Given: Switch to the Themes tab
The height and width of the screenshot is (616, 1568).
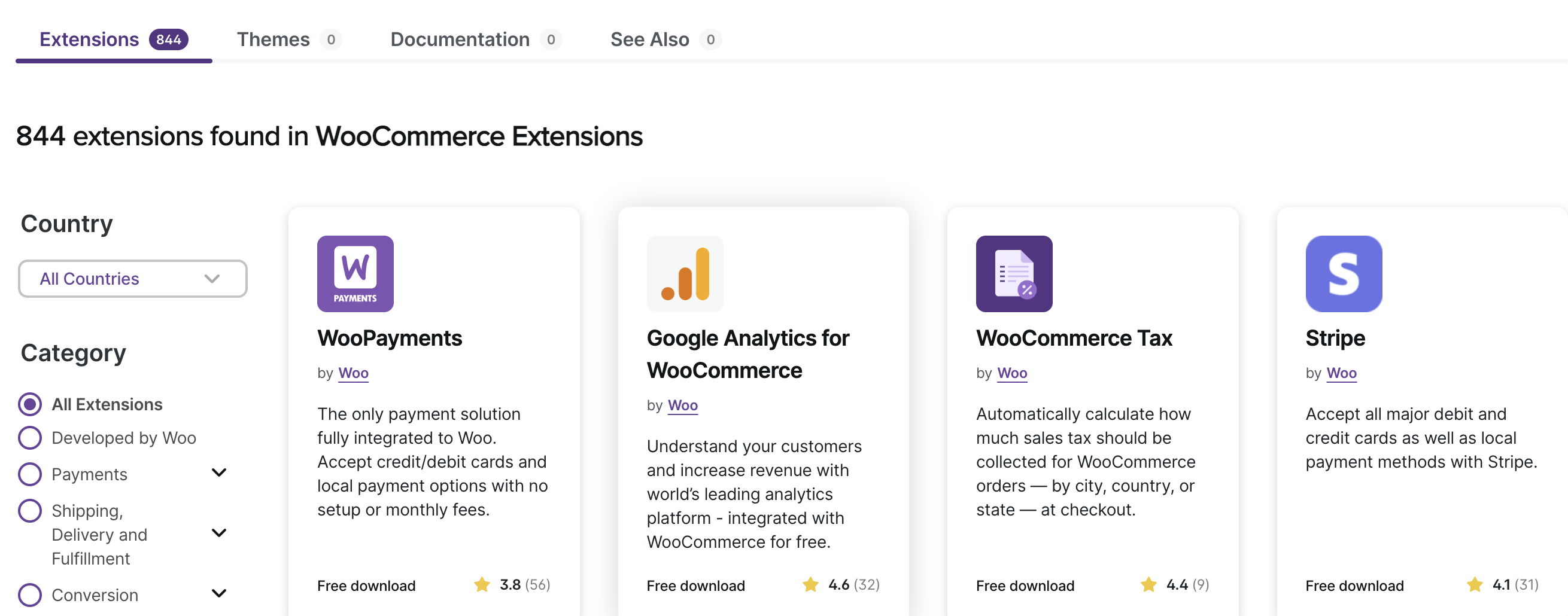Looking at the screenshot, I should 273,39.
